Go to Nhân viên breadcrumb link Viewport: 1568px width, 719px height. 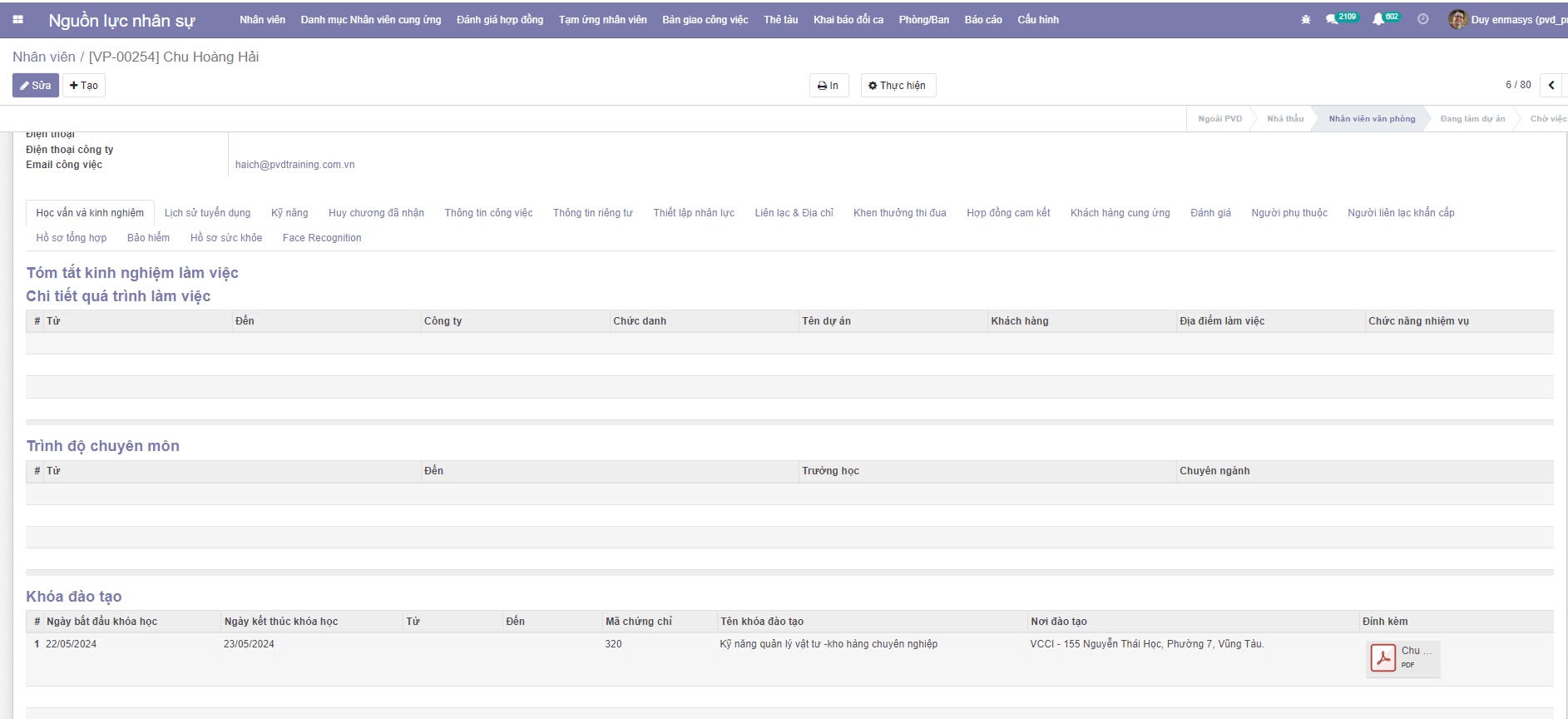click(43, 57)
